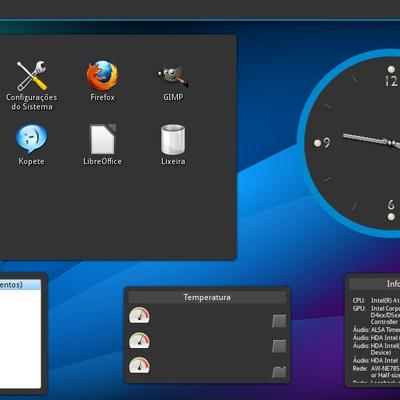Select the Rede AW-NE785 row

click(x=376, y=372)
